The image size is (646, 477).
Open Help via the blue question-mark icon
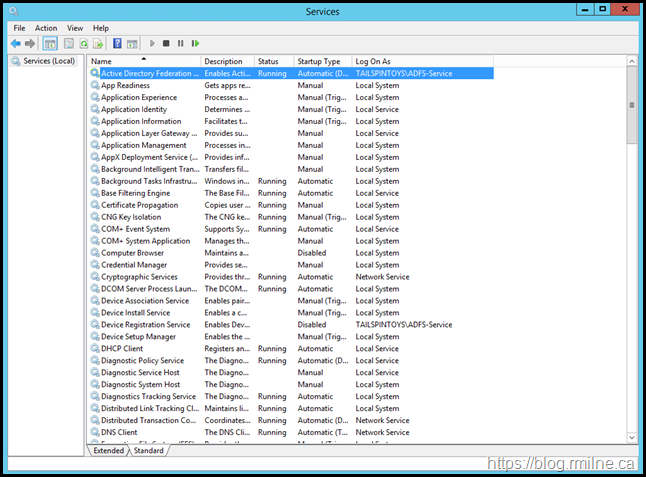tap(117, 44)
